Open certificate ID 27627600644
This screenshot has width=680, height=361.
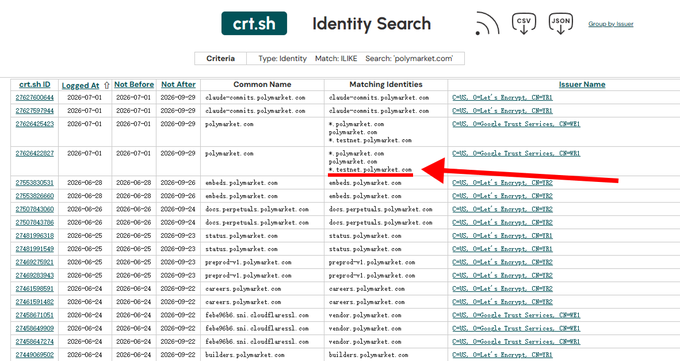[x=35, y=98]
